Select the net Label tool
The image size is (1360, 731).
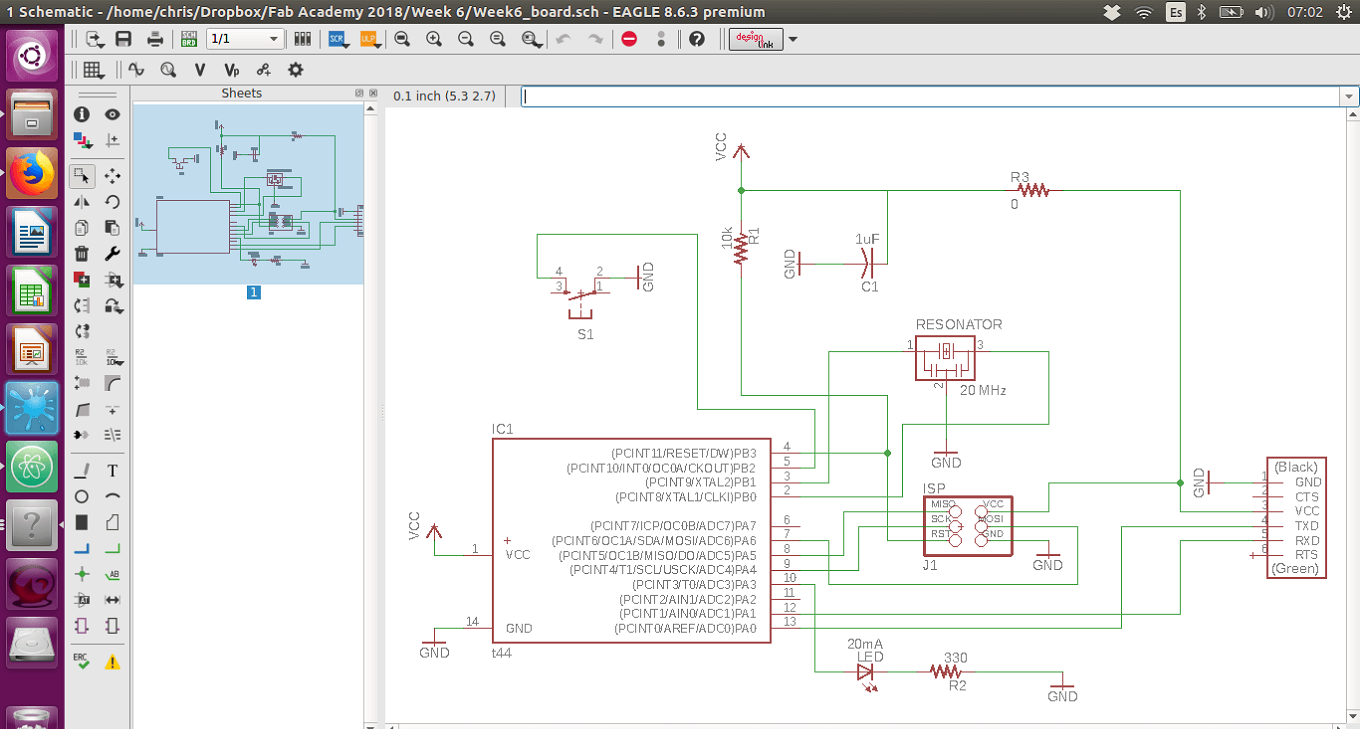tap(112, 575)
